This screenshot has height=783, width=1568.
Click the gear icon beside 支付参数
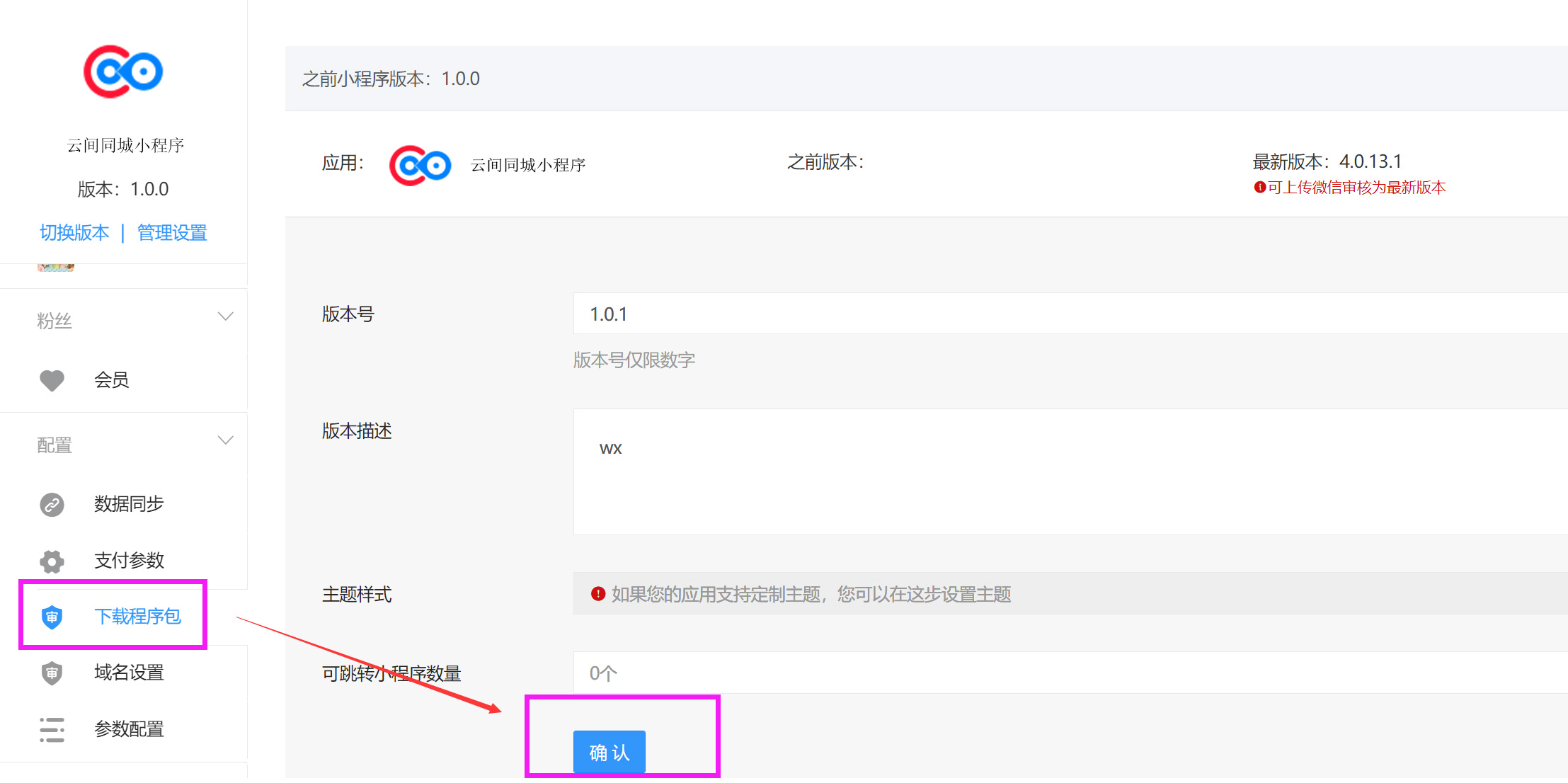pos(52,561)
